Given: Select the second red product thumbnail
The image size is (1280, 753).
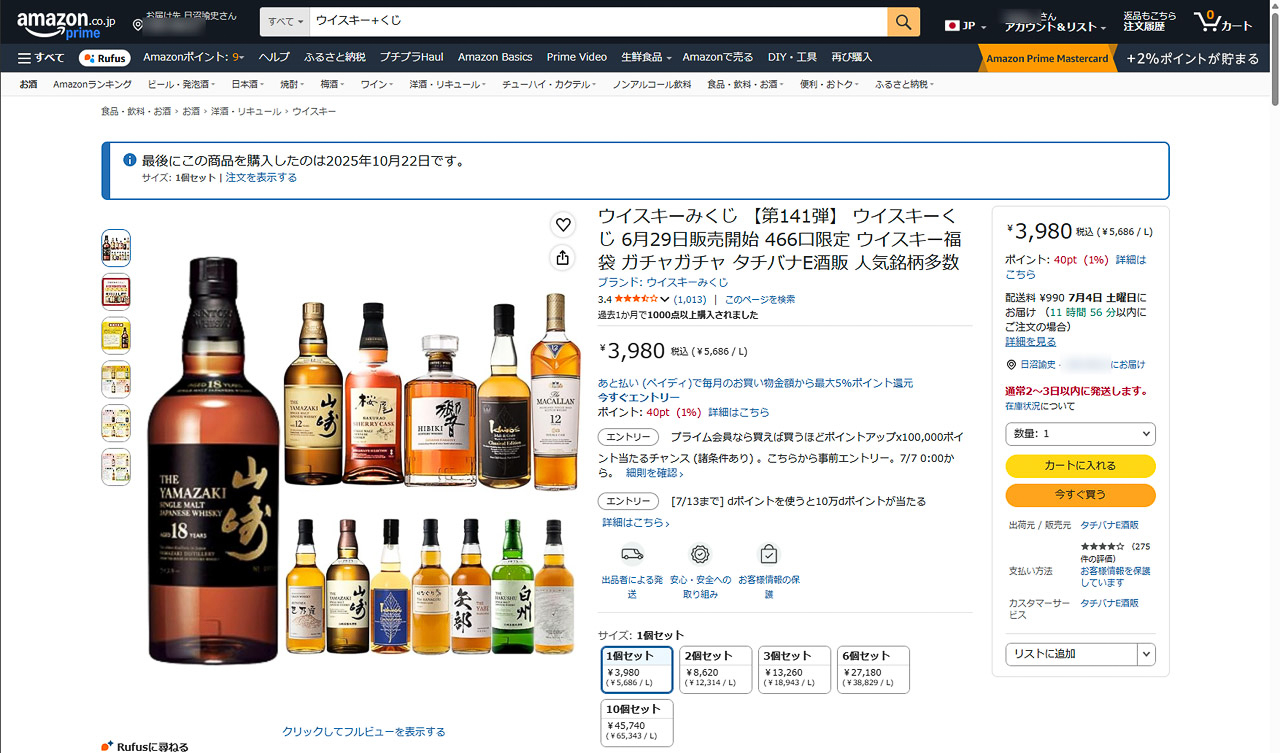Looking at the screenshot, I should pos(116,291).
